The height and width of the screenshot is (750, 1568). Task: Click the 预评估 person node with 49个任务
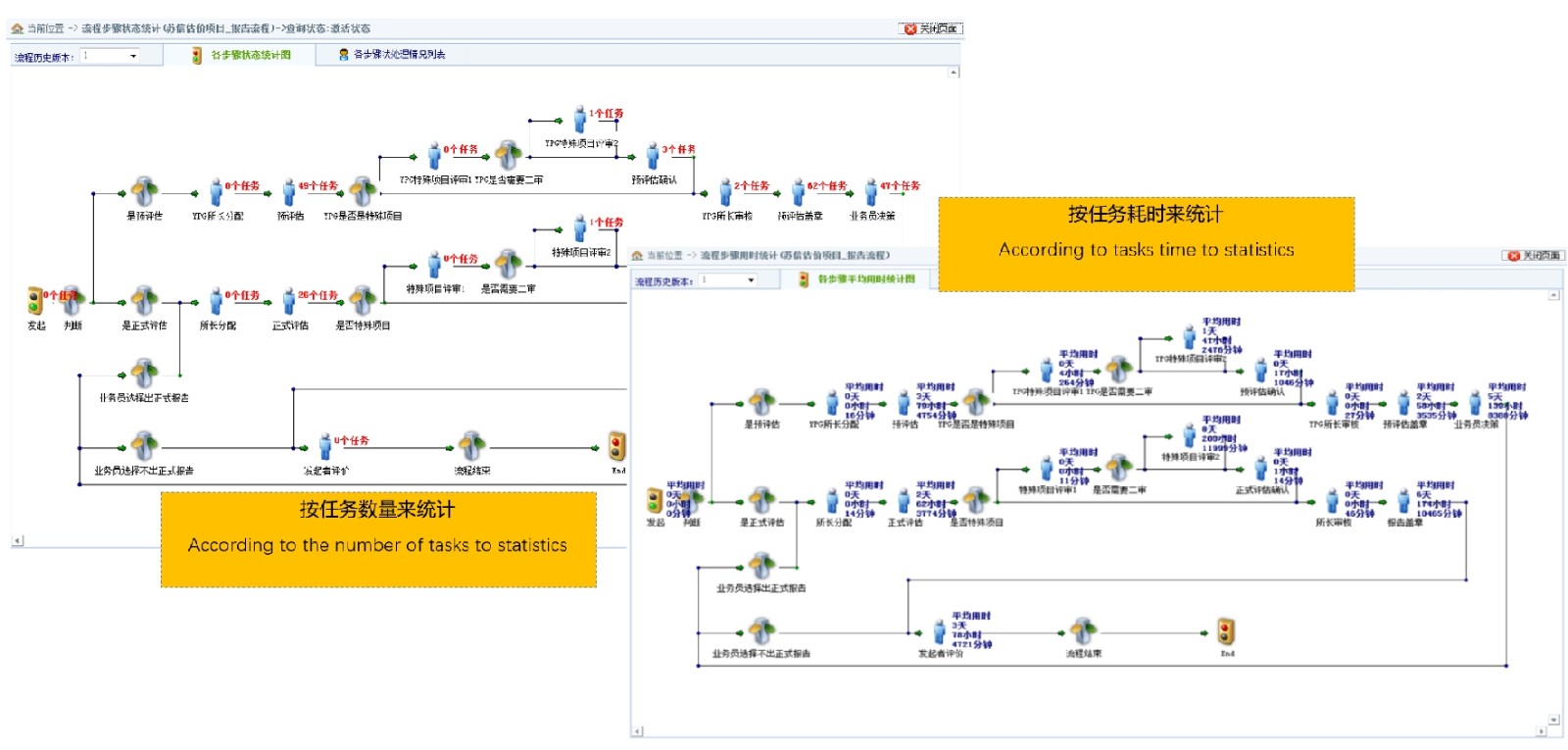[x=289, y=192]
